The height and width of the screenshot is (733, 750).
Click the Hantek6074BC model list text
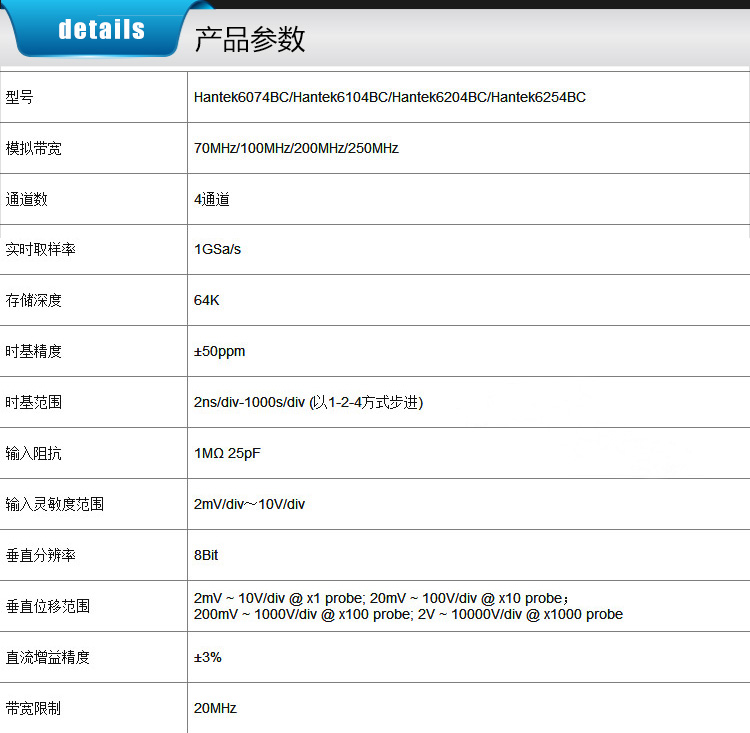[x=389, y=97]
